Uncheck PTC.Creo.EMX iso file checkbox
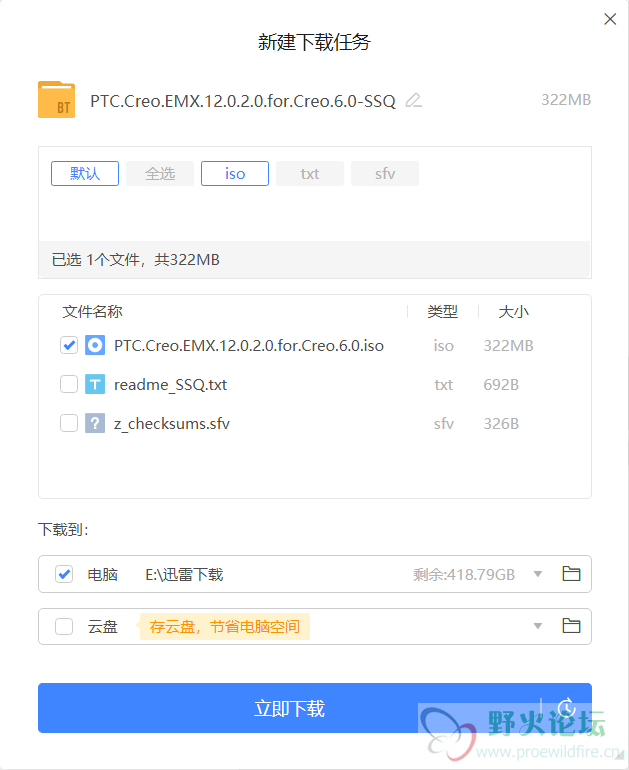 [x=69, y=345]
